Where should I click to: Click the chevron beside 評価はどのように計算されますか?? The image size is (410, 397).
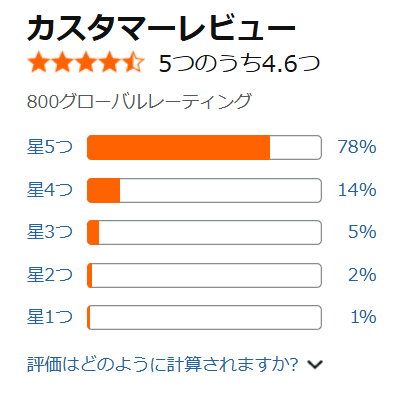(315, 365)
